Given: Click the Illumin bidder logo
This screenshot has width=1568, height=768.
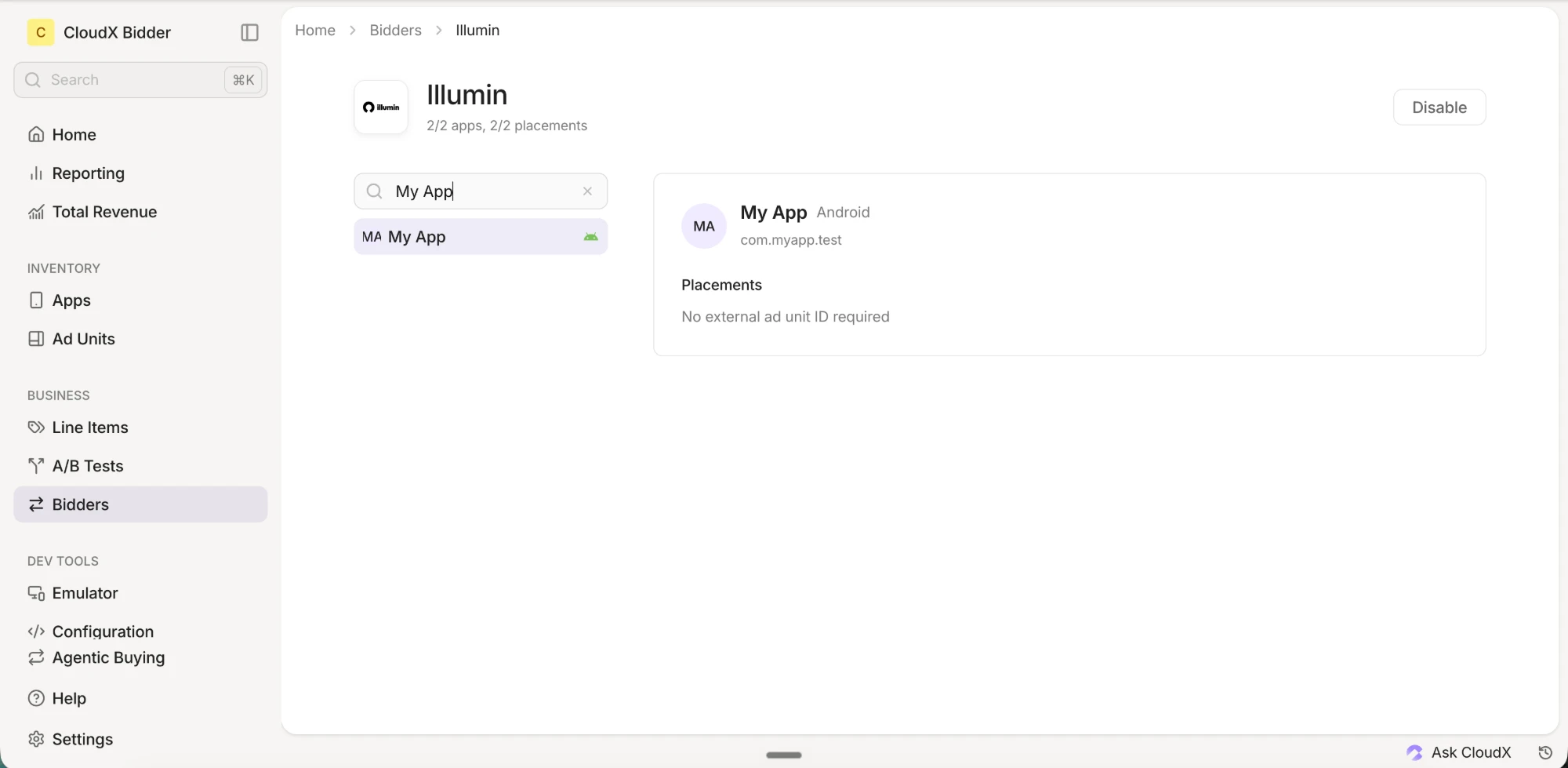Looking at the screenshot, I should (381, 107).
